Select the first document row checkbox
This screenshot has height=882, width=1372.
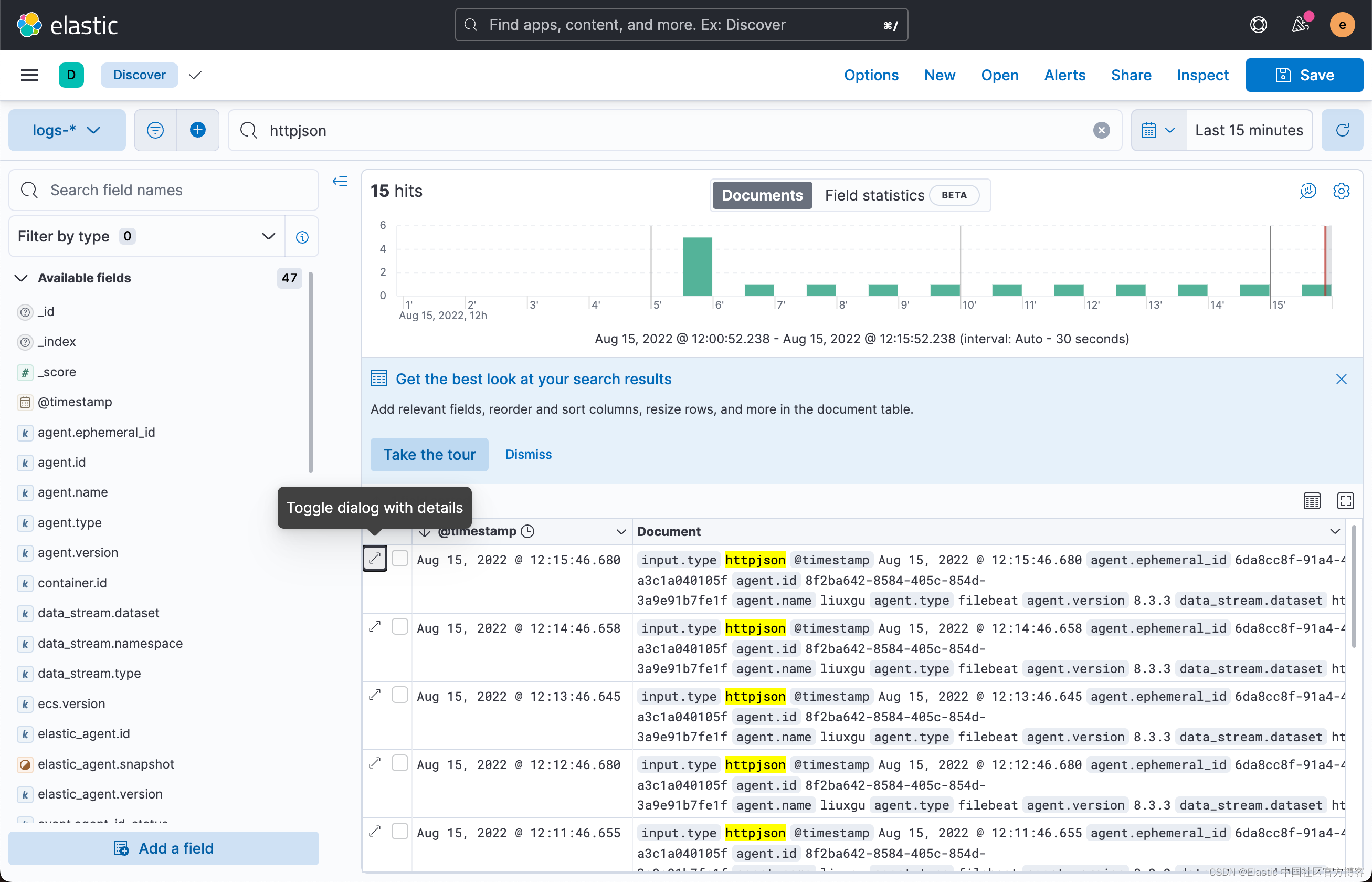[x=400, y=559]
